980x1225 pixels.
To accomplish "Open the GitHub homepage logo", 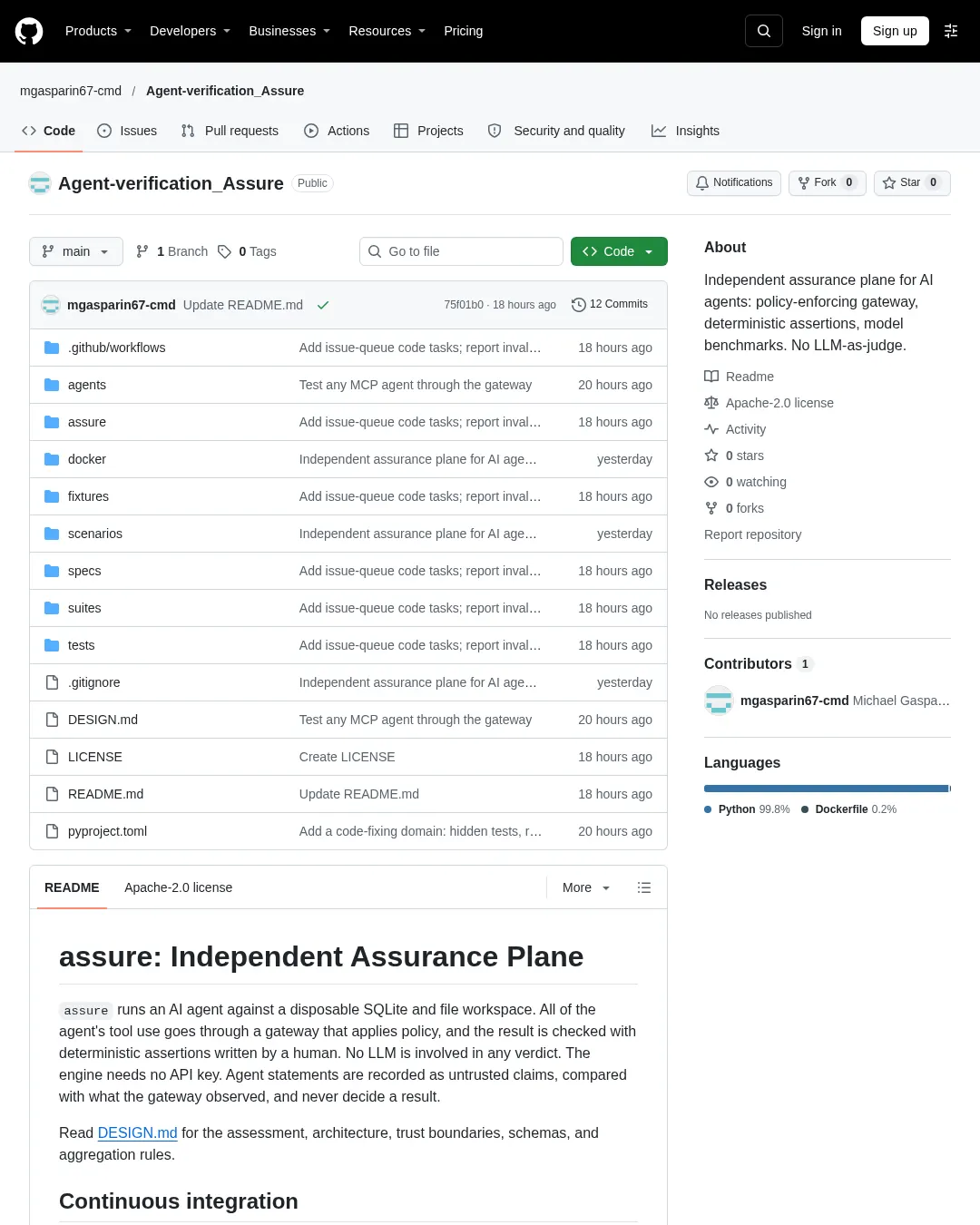I will 29,31.
